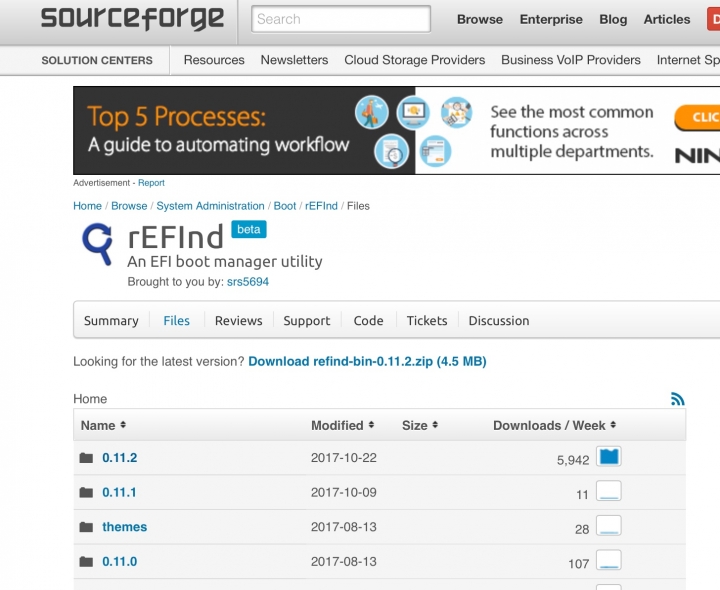
Task: Open the RSS feed icon
Action: [x=677, y=399]
